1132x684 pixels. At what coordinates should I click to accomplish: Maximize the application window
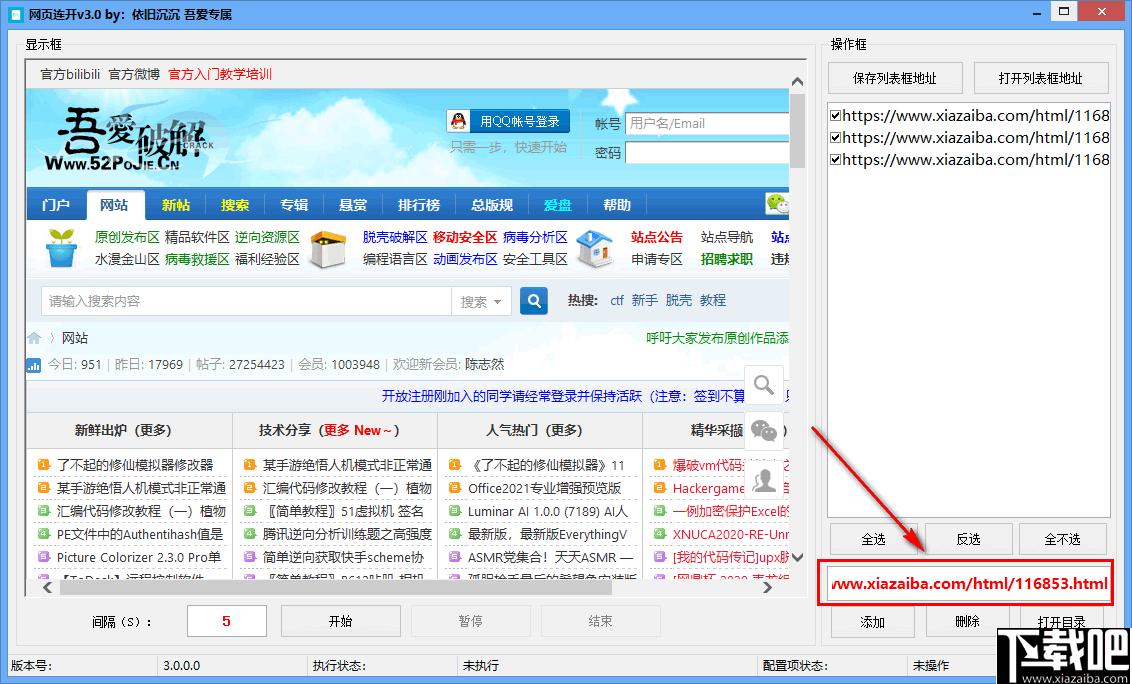[x=1063, y=12]
